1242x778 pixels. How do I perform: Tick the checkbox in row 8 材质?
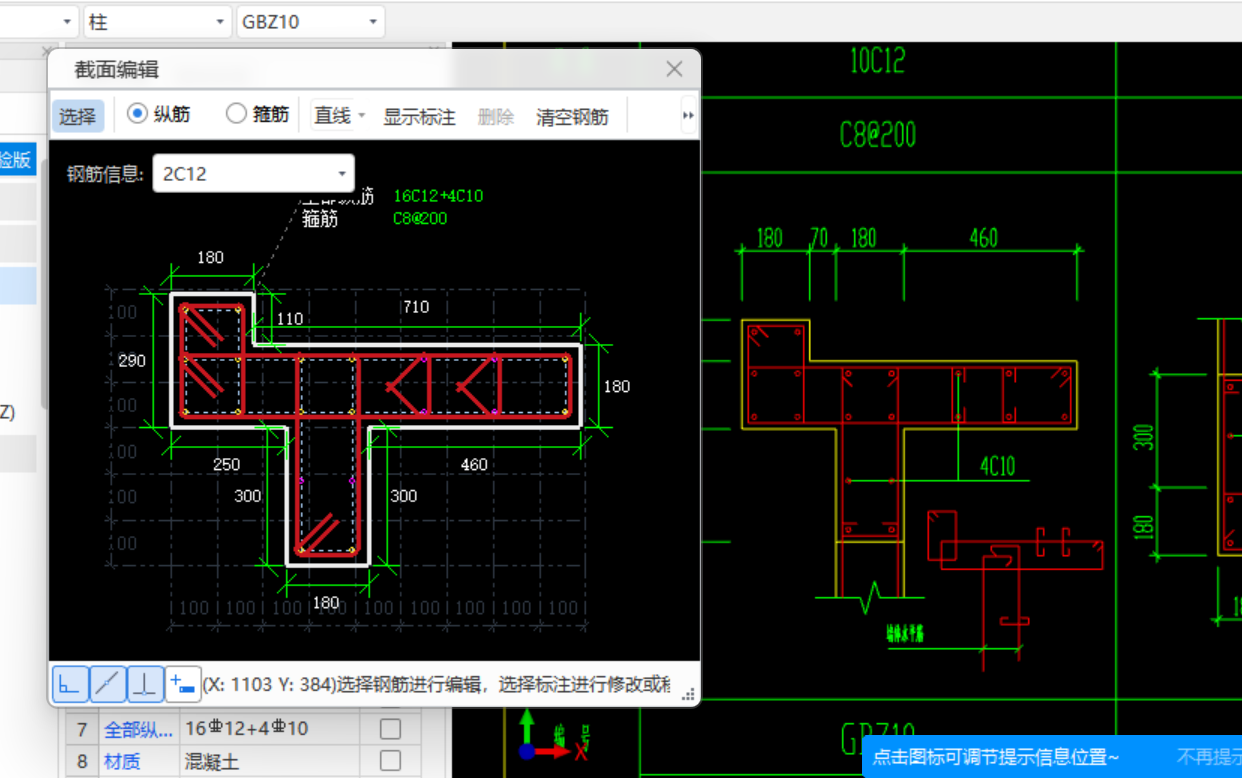click(x=390, y=761)
